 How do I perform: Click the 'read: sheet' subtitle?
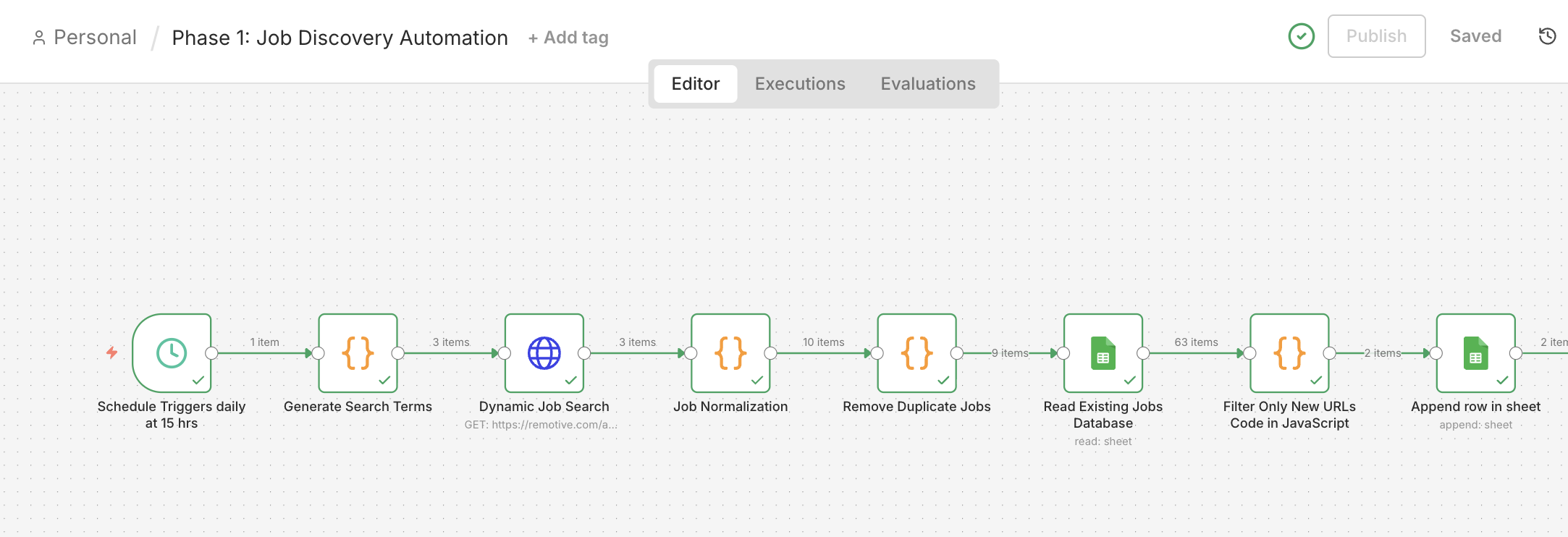(1103, 441)
